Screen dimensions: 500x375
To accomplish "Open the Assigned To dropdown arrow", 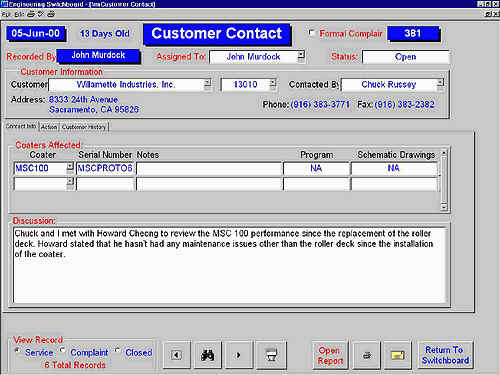I will (x=301, y=55).
